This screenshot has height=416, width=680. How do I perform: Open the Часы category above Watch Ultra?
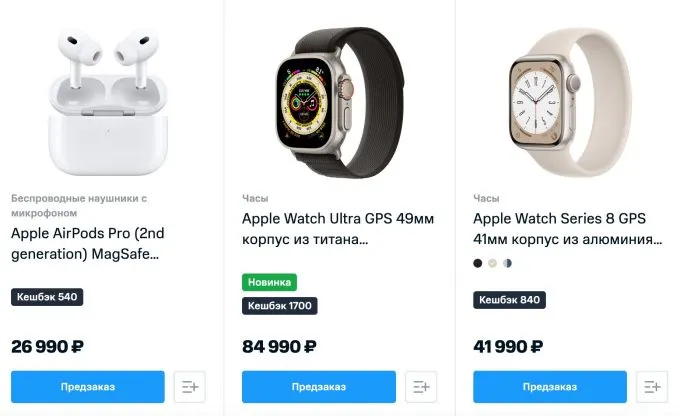(x=255, y=198)
